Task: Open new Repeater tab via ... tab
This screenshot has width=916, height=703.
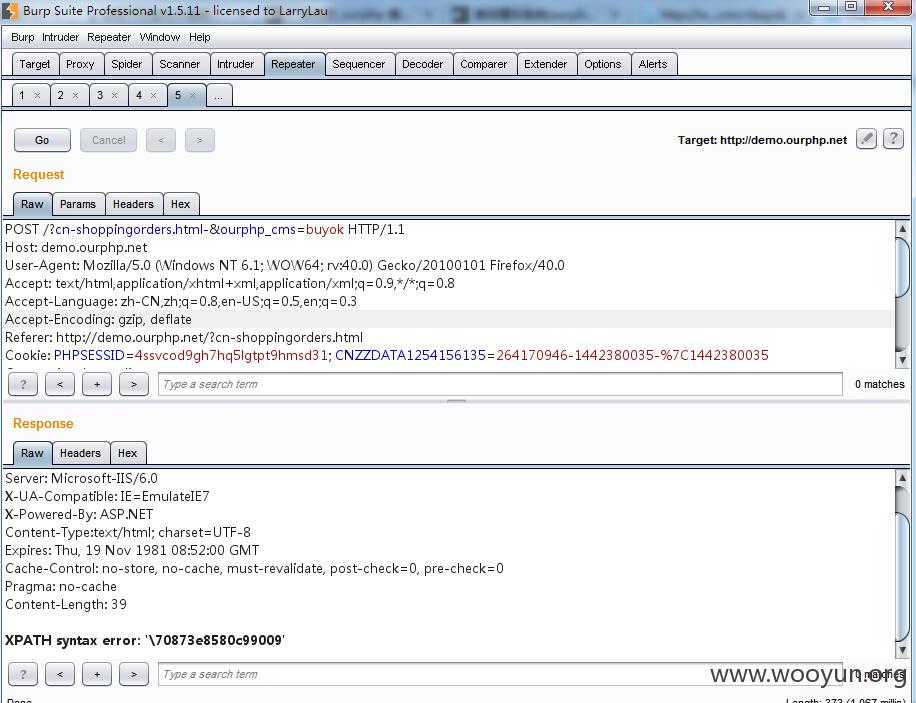Action: click(218, 95)
